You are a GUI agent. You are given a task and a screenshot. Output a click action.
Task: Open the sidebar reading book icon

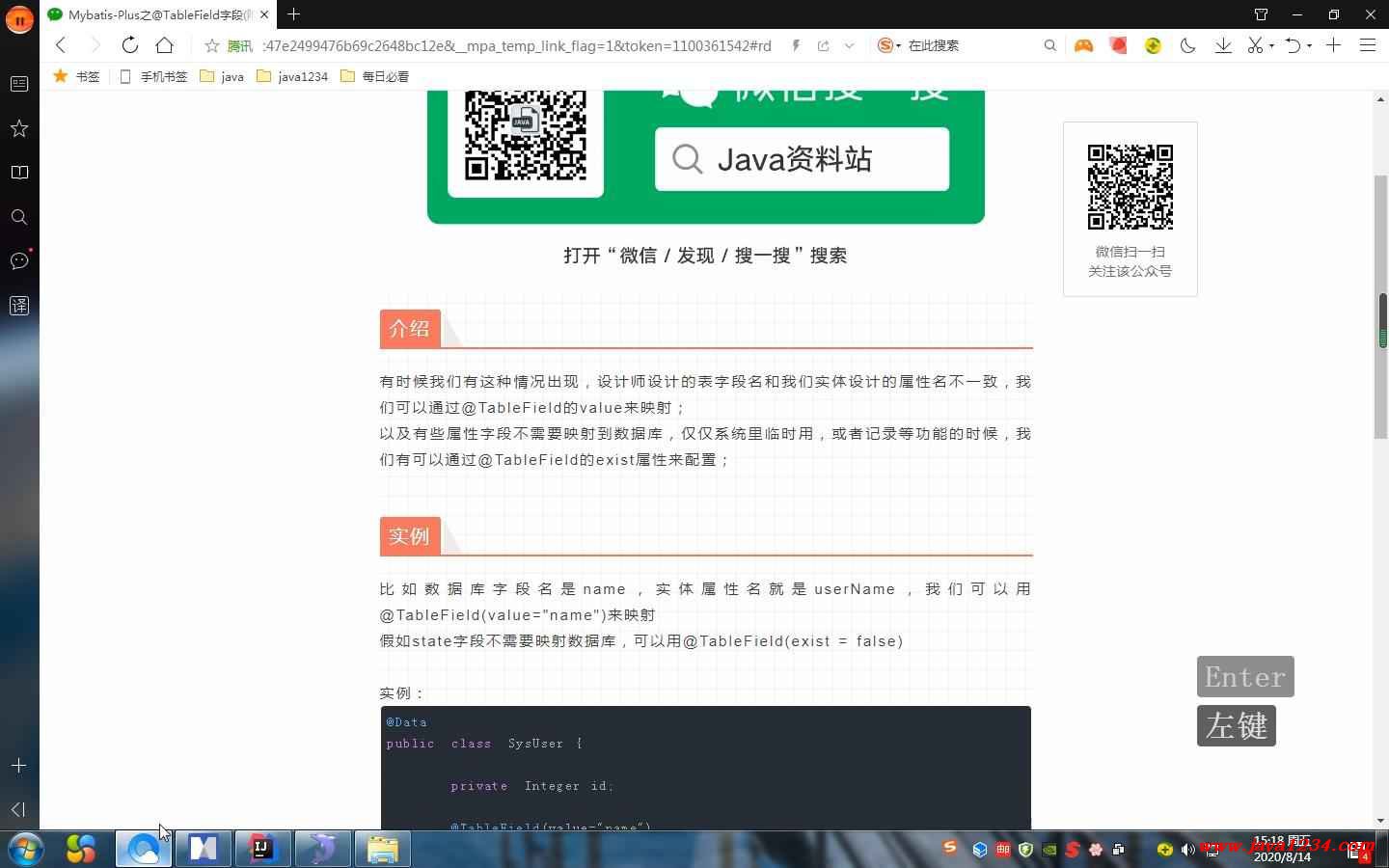[x=19, y=173]
